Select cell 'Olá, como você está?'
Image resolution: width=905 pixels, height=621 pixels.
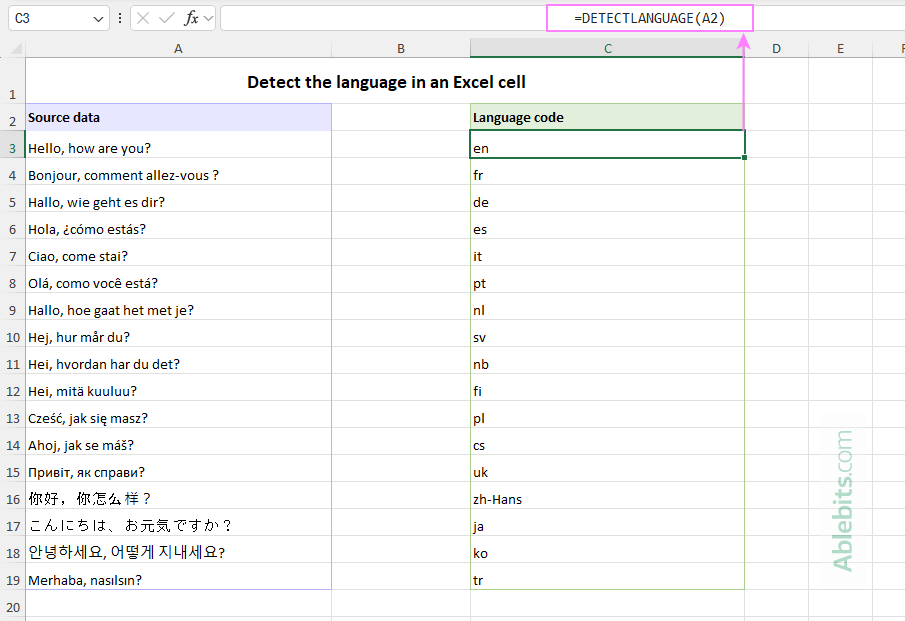[x=178, y=279]
